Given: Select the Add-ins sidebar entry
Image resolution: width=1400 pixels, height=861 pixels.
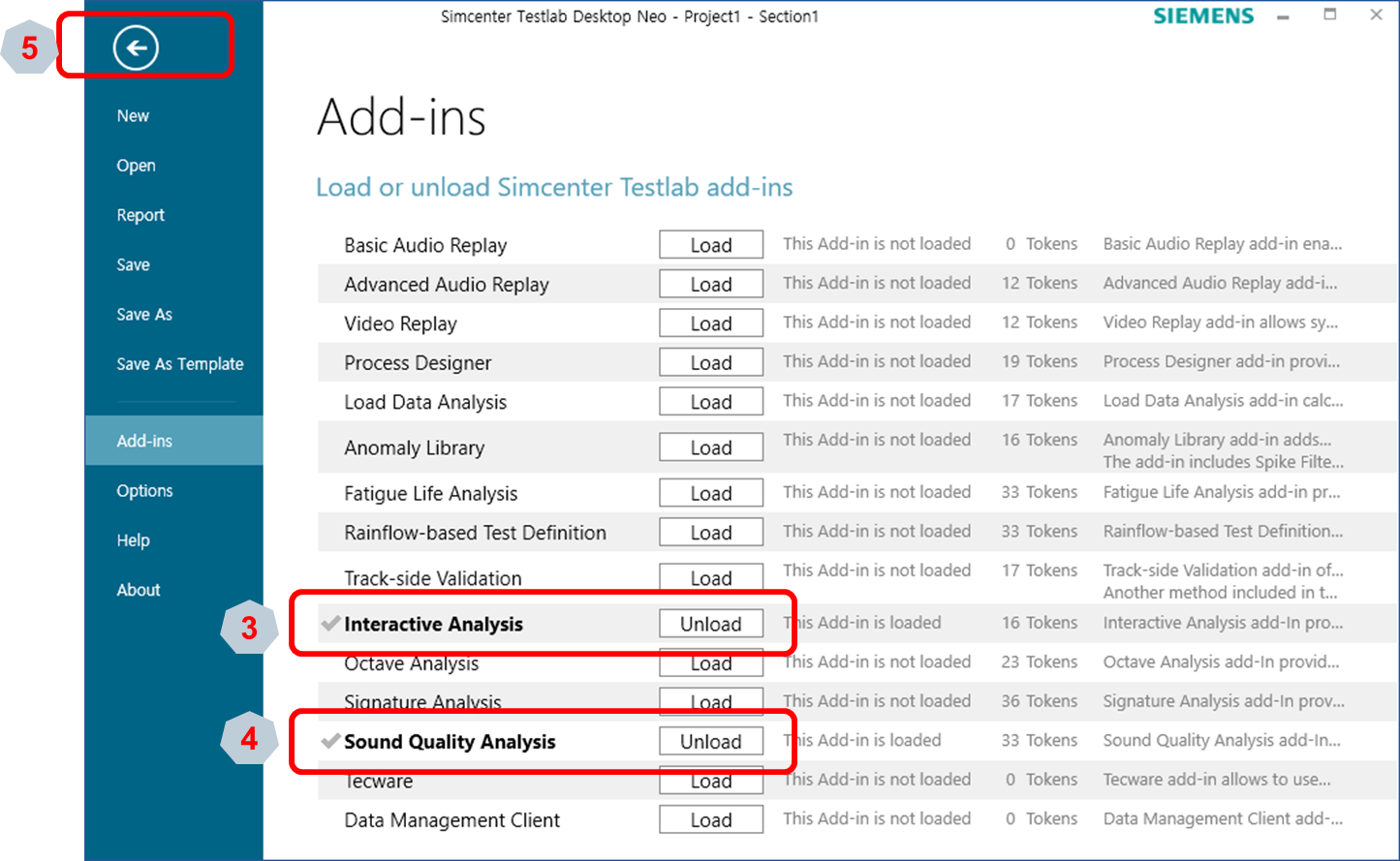Looking at the screenshot, I should point(173,441).
